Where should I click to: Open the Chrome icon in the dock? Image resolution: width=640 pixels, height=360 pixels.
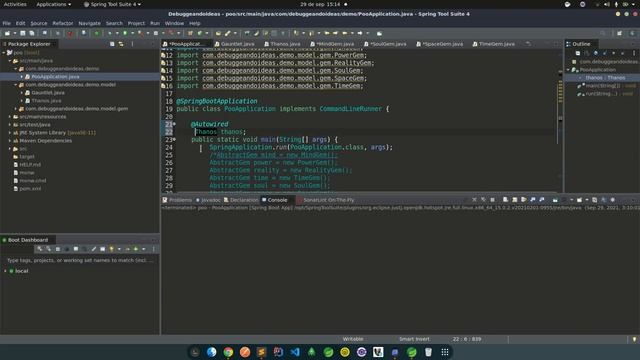228,352
